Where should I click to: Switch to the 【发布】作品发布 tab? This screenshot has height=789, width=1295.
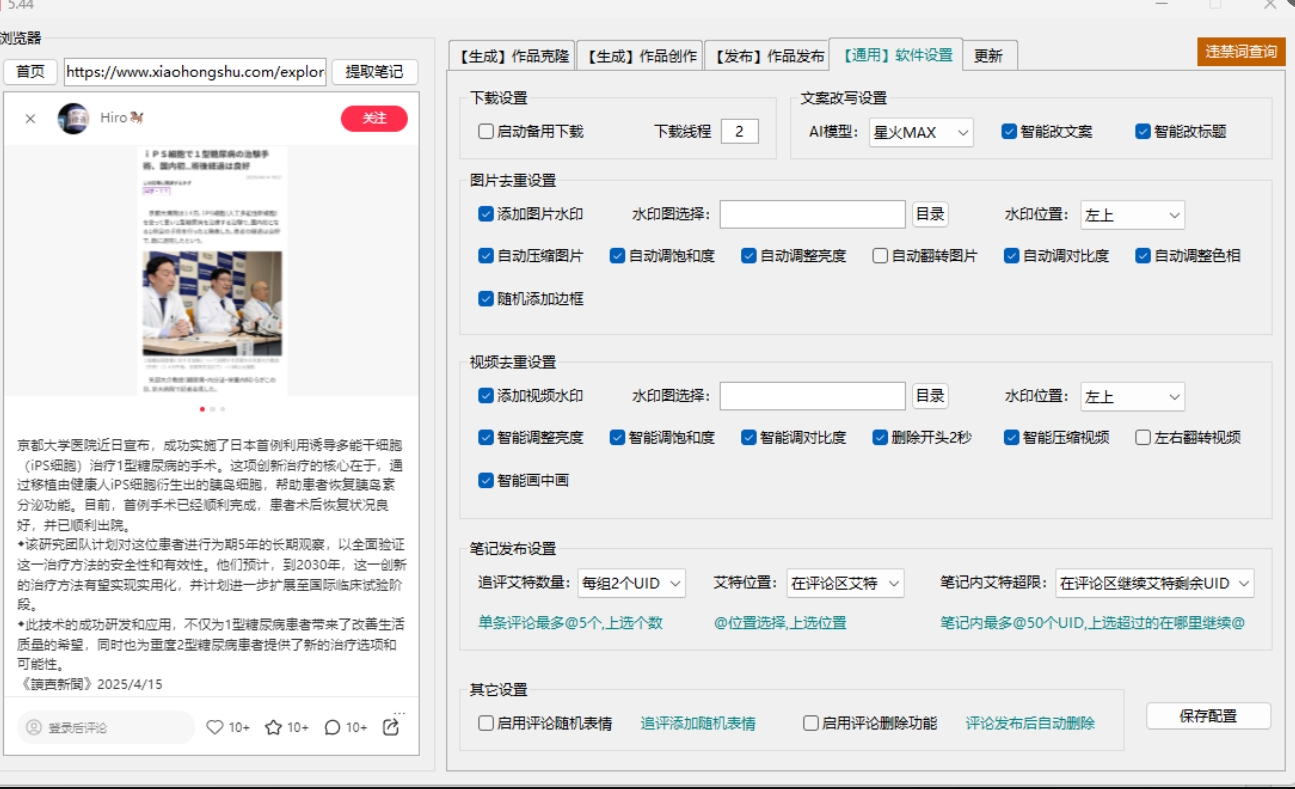point(767,56)
